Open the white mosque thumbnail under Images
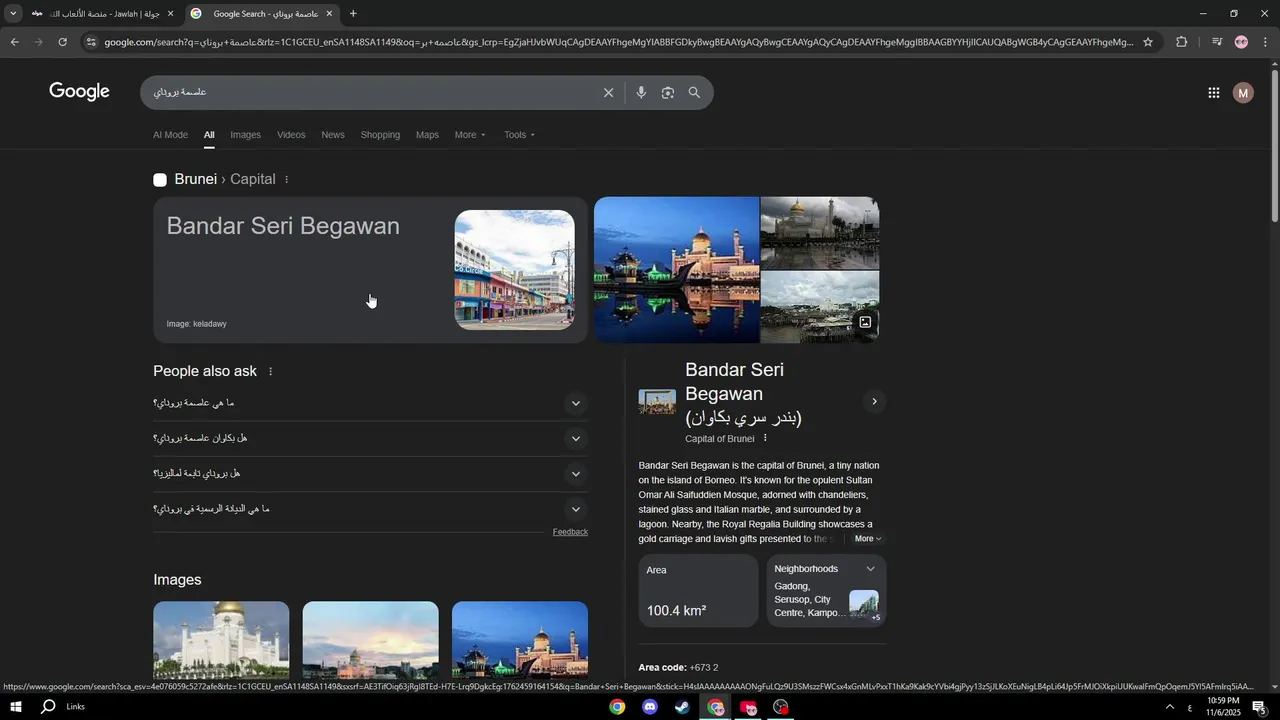Viewport: 1280px width, 720px height. point(221,640)
